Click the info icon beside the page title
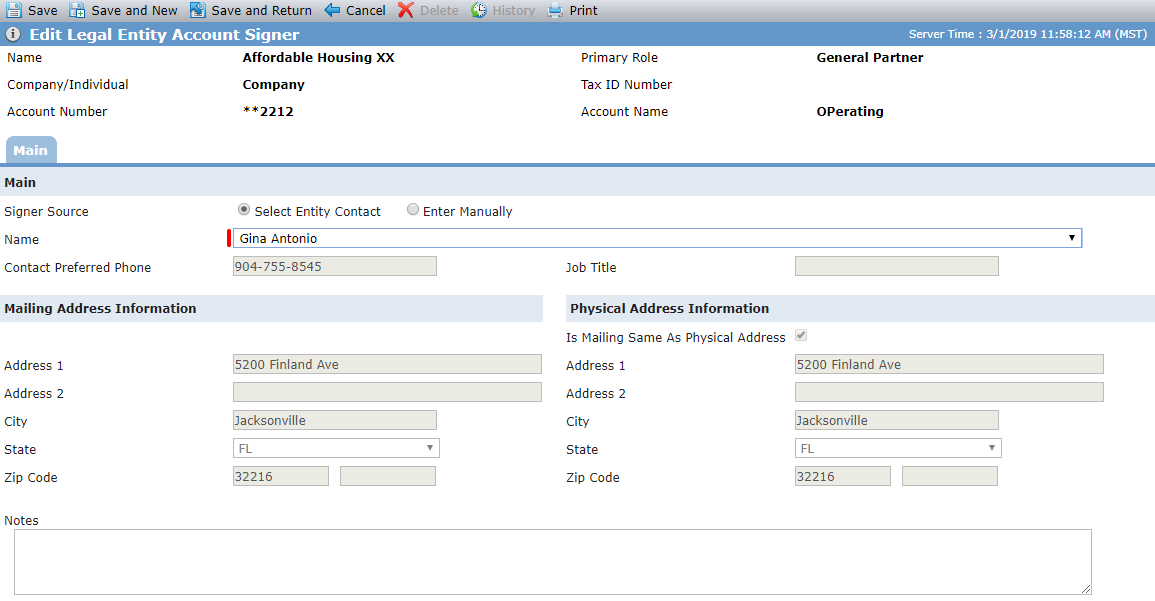The image size is (1155, 601). [13, 34]
